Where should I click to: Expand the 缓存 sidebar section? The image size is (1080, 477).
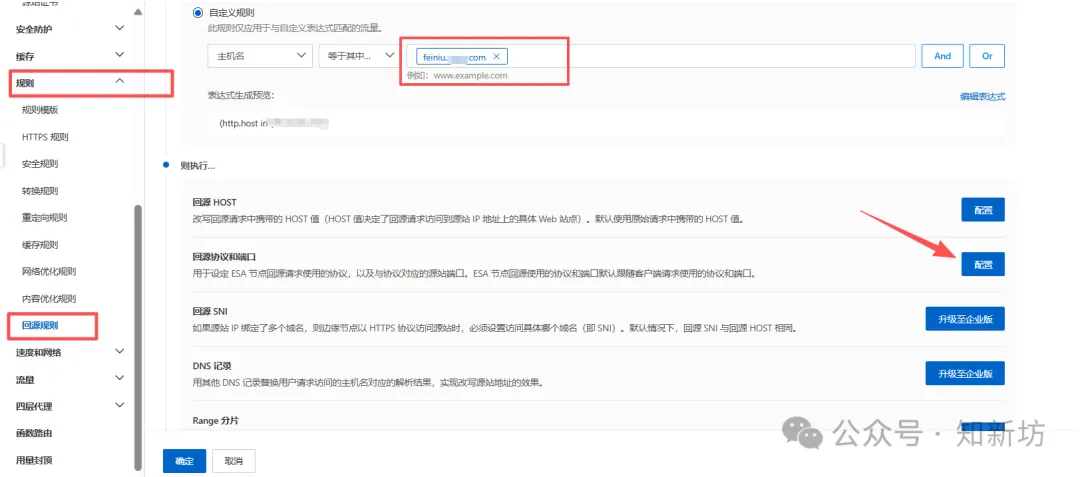click(x=120, y=55)
